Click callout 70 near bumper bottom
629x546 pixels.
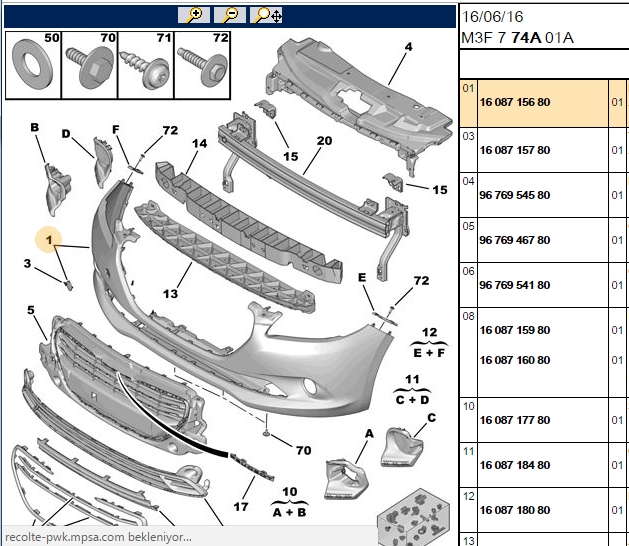click(x=304, y=450)
